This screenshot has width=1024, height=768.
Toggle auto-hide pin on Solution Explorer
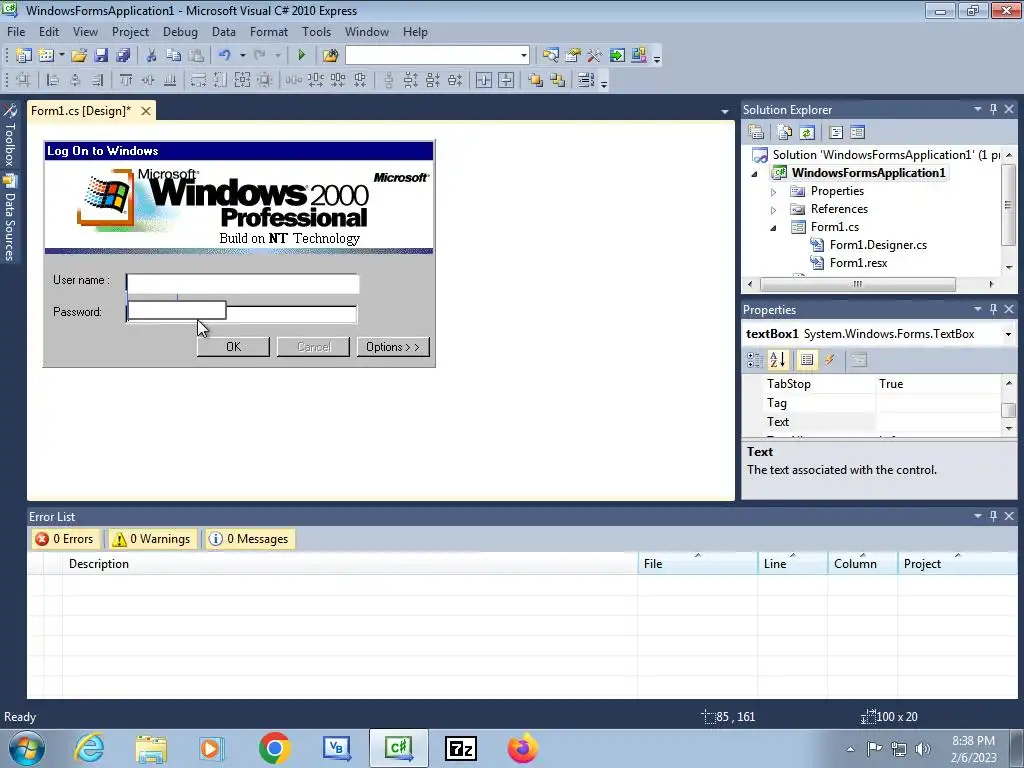pyautogui.click(x=993, y=109)
